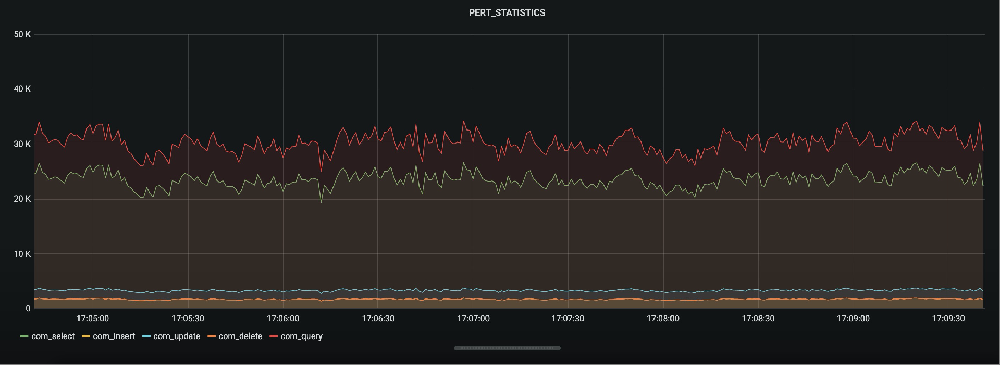Image resolution: width=1000 pixels, height=365 pixels.
Task: Click the 40 K y-axis label
Action: click(22, 89)
